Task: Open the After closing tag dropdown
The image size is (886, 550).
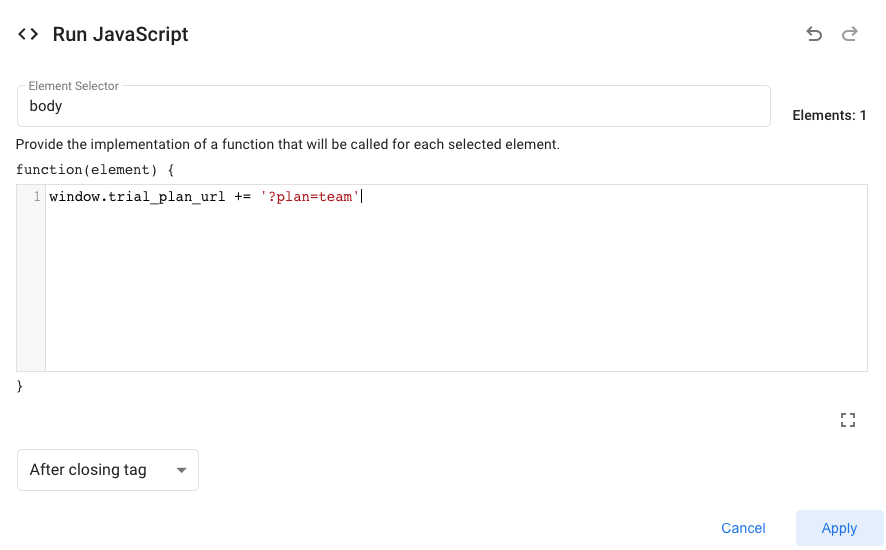Action: point(108,470)
